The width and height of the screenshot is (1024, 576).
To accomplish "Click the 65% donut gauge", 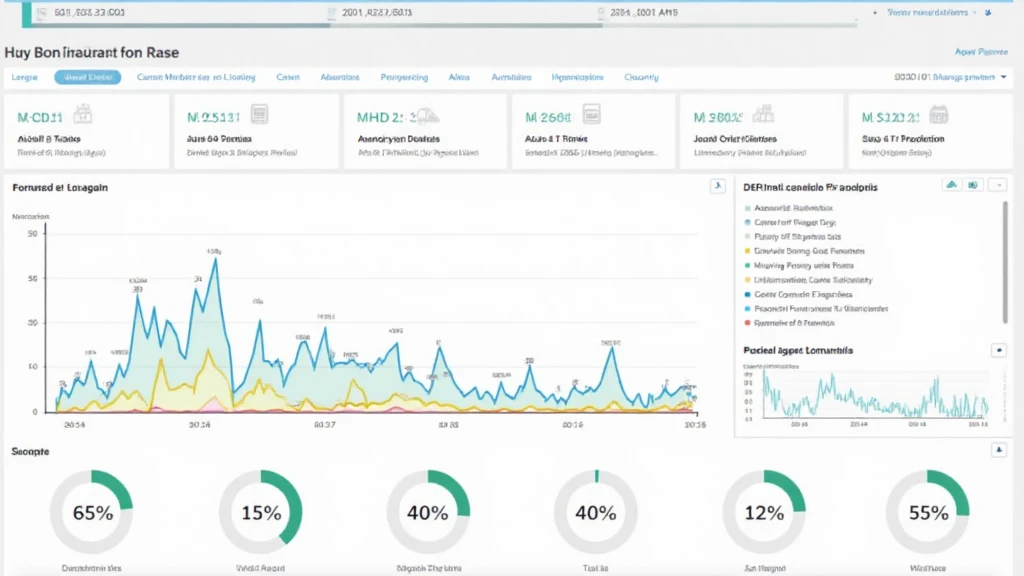I will click(93, 512).
